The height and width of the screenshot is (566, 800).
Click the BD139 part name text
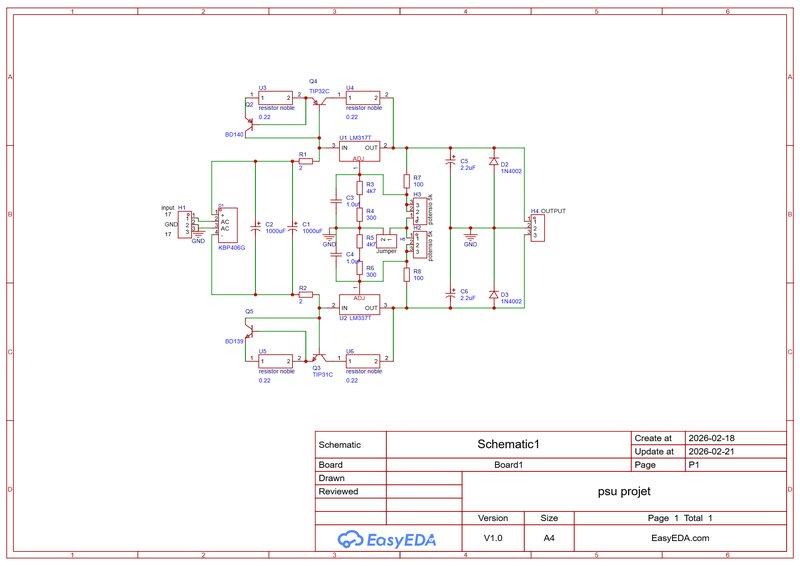tap(234, 341)
